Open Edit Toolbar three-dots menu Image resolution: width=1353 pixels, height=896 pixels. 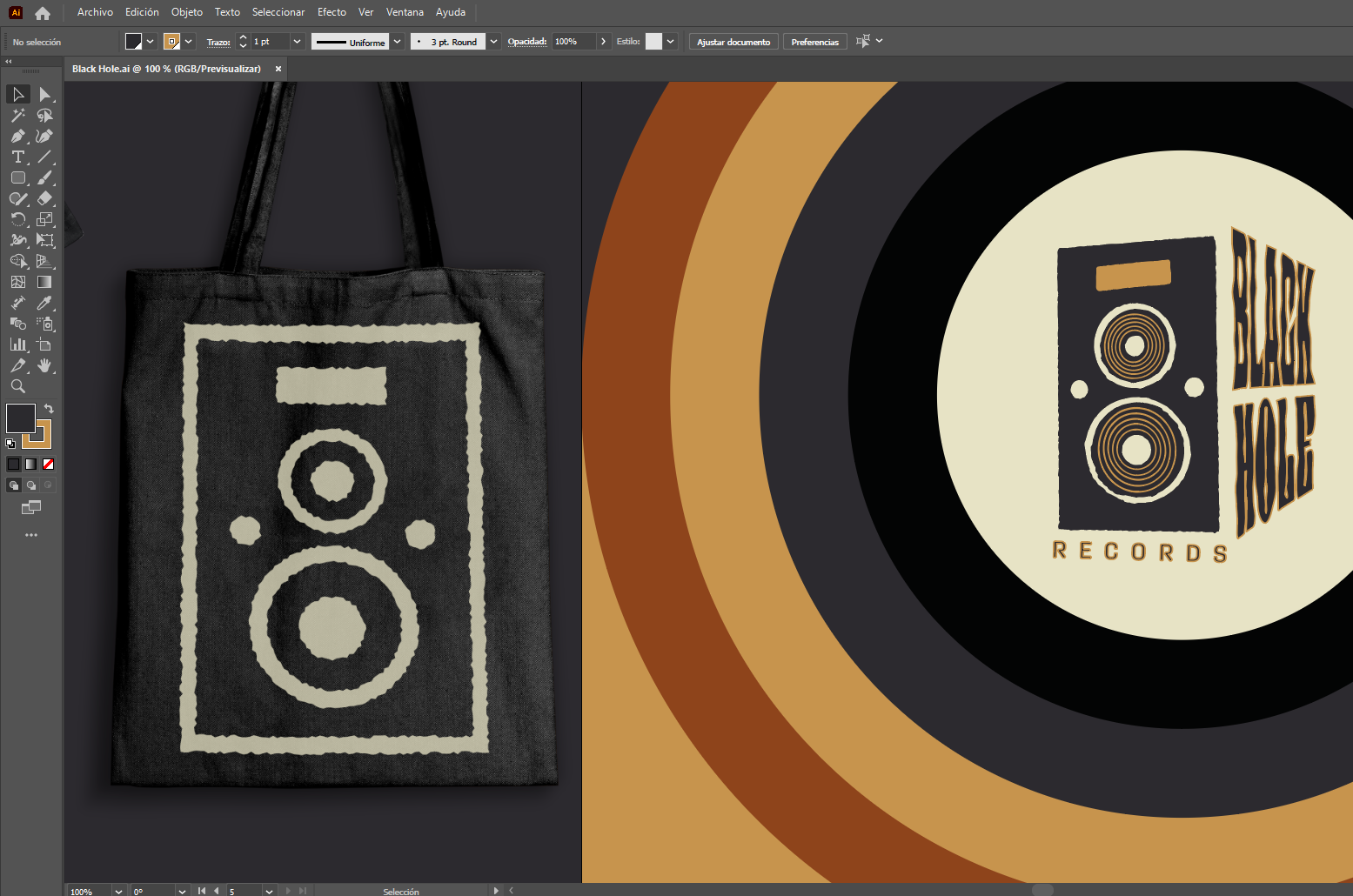31,535
